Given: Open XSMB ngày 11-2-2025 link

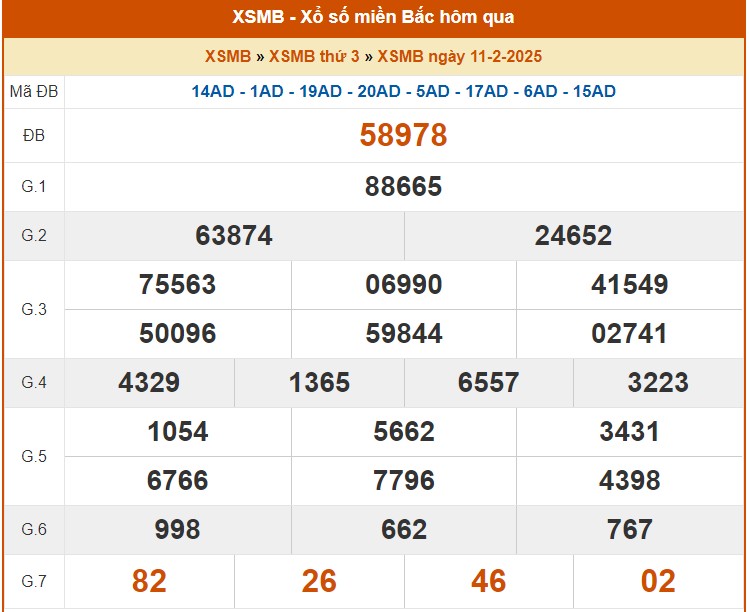Looking at the screenshot, I should tap(460, 57).
